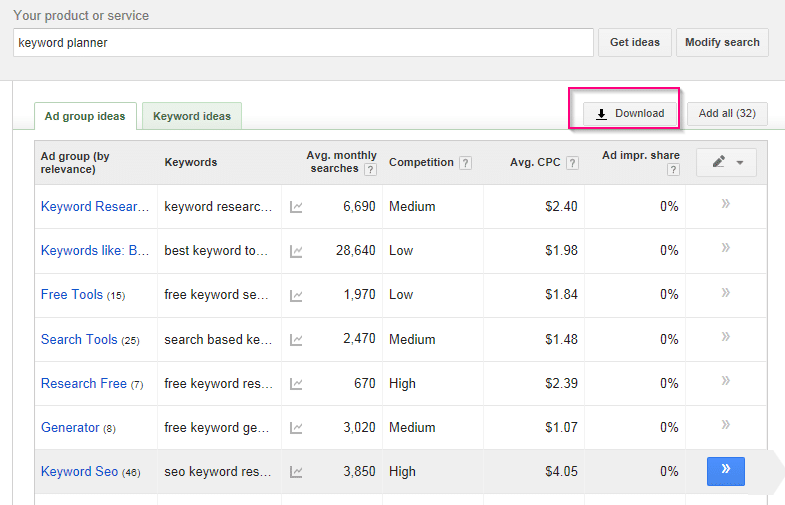Open help icon next to Avg. CPC
The image size is (785, 505).
coord(572,163)
